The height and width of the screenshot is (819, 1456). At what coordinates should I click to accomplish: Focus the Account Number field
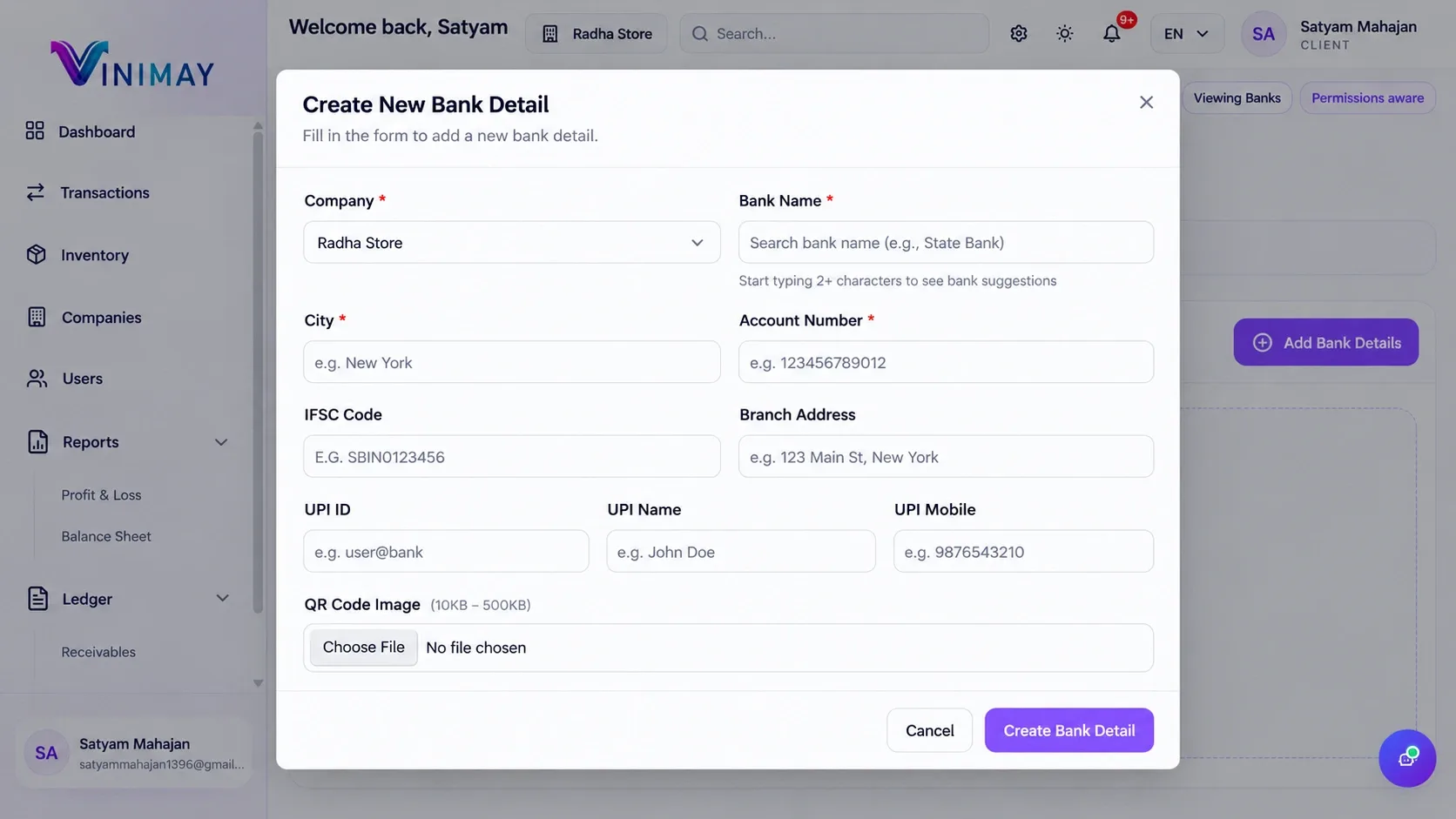(946, 362)
